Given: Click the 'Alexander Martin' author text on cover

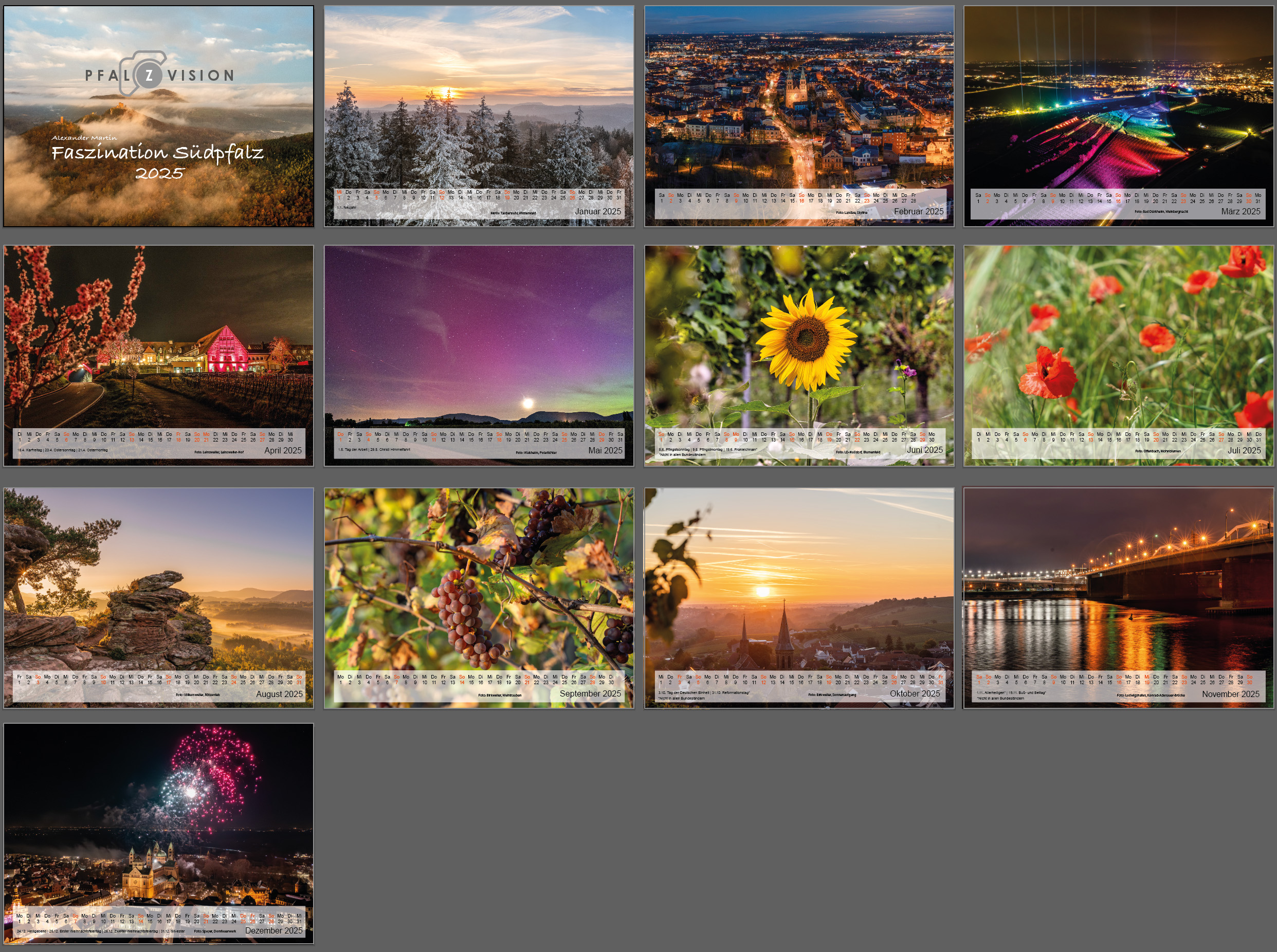Looking at the screenshot, I should click(x=84, y=138).
